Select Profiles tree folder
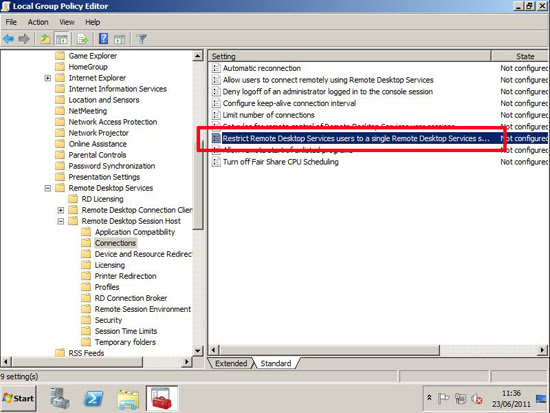 107,287
